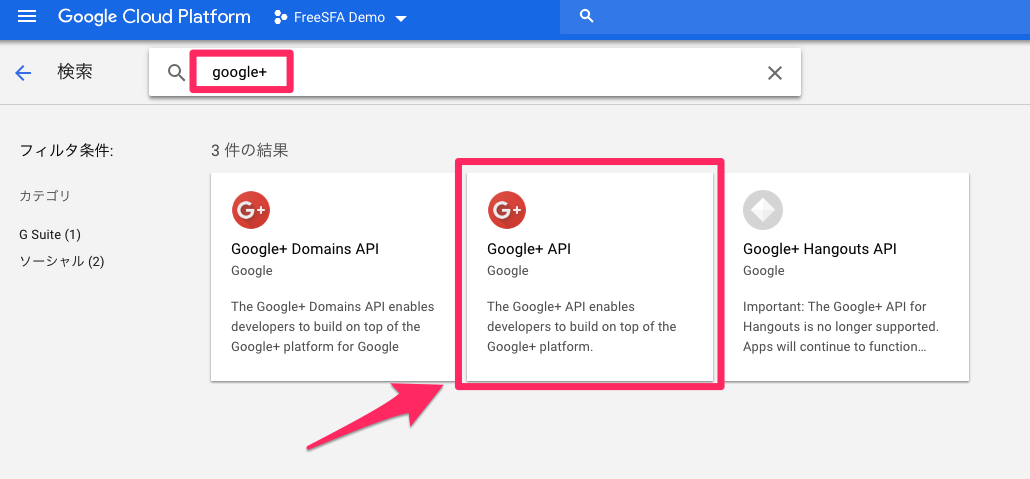This screenshot has width=1030, height=479.
Task: Click the Google Cloud Platform title
Action: (154, 17)
